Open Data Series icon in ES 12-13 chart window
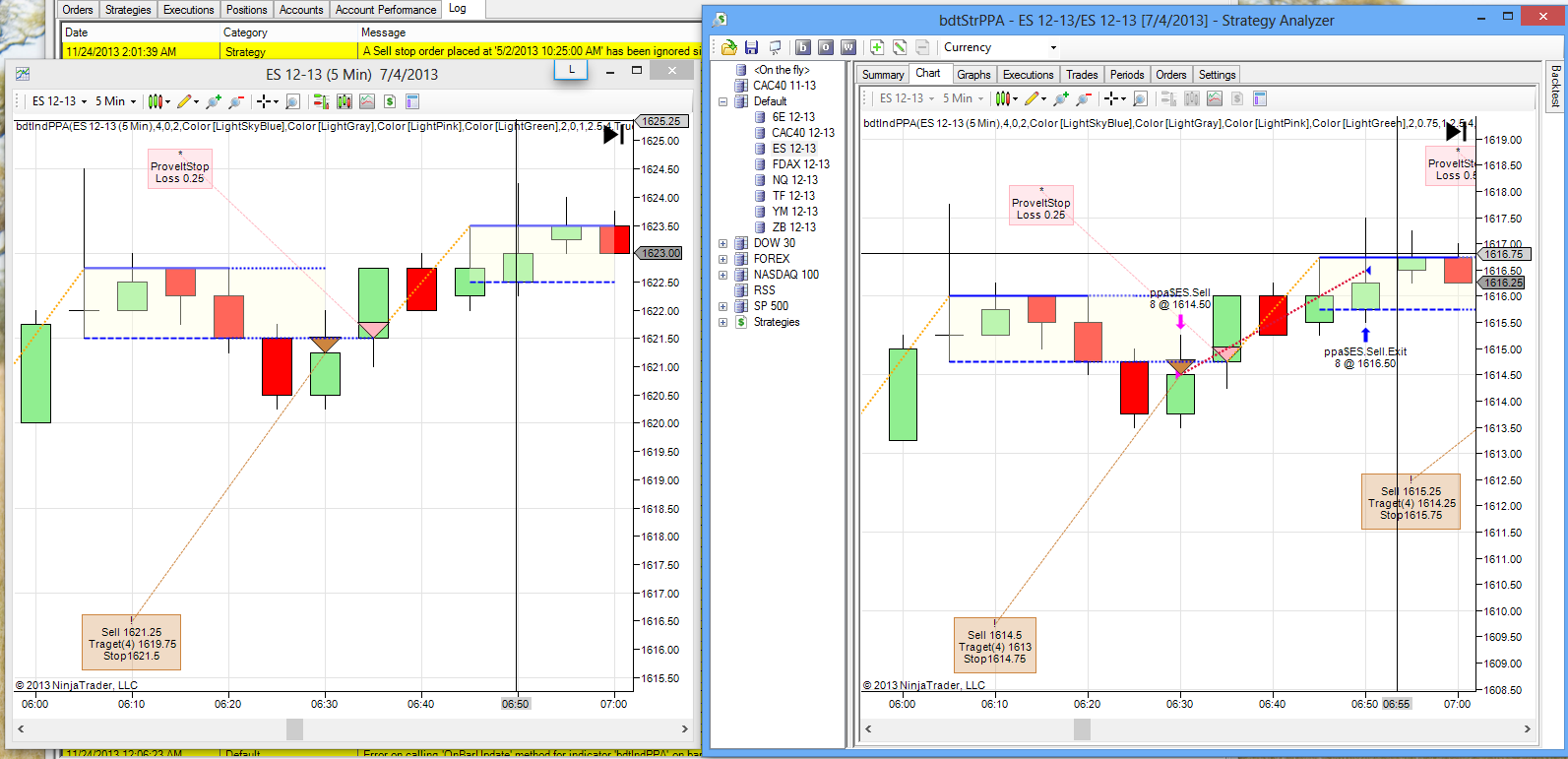Image resolution: width=1568 pixels, height=759 pixels. [344, 101]
